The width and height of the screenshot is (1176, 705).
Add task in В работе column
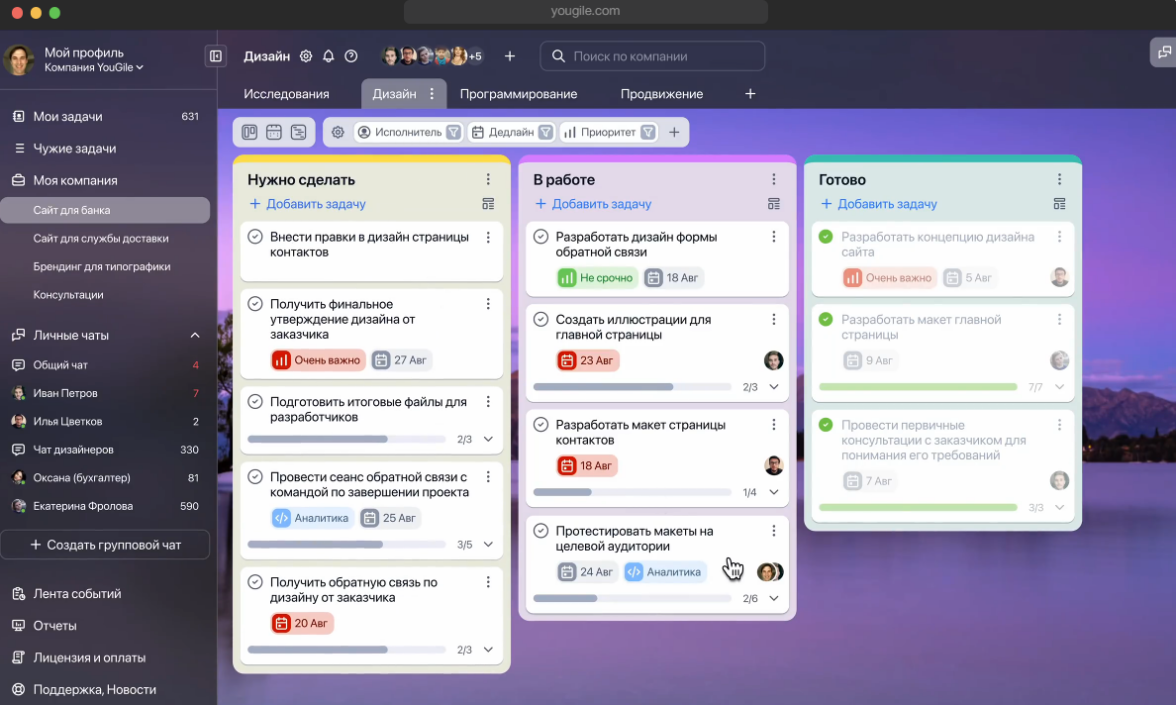[x=593, y=204]
